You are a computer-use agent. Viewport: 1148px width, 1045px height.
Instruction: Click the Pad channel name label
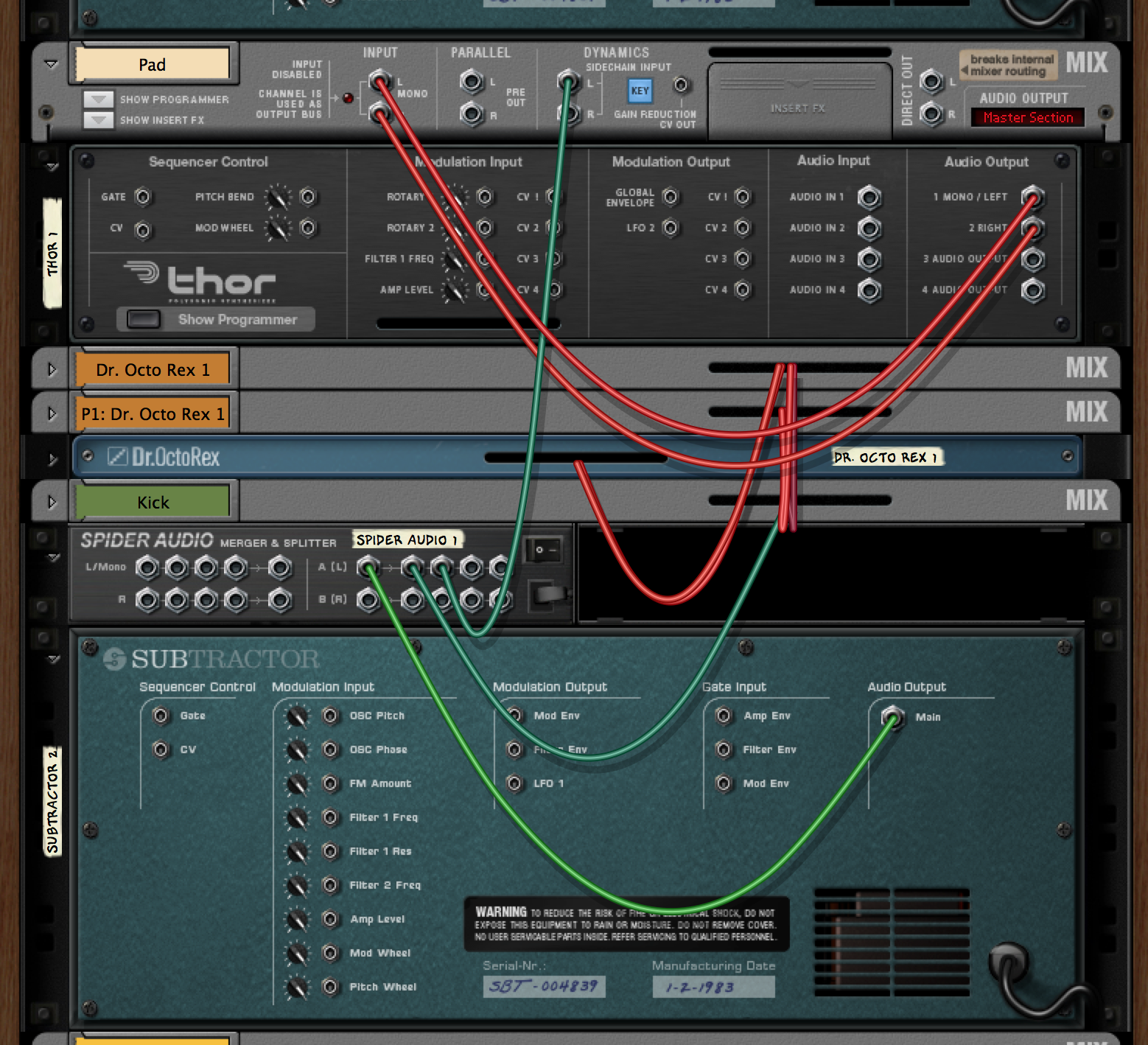click(153, 65)
